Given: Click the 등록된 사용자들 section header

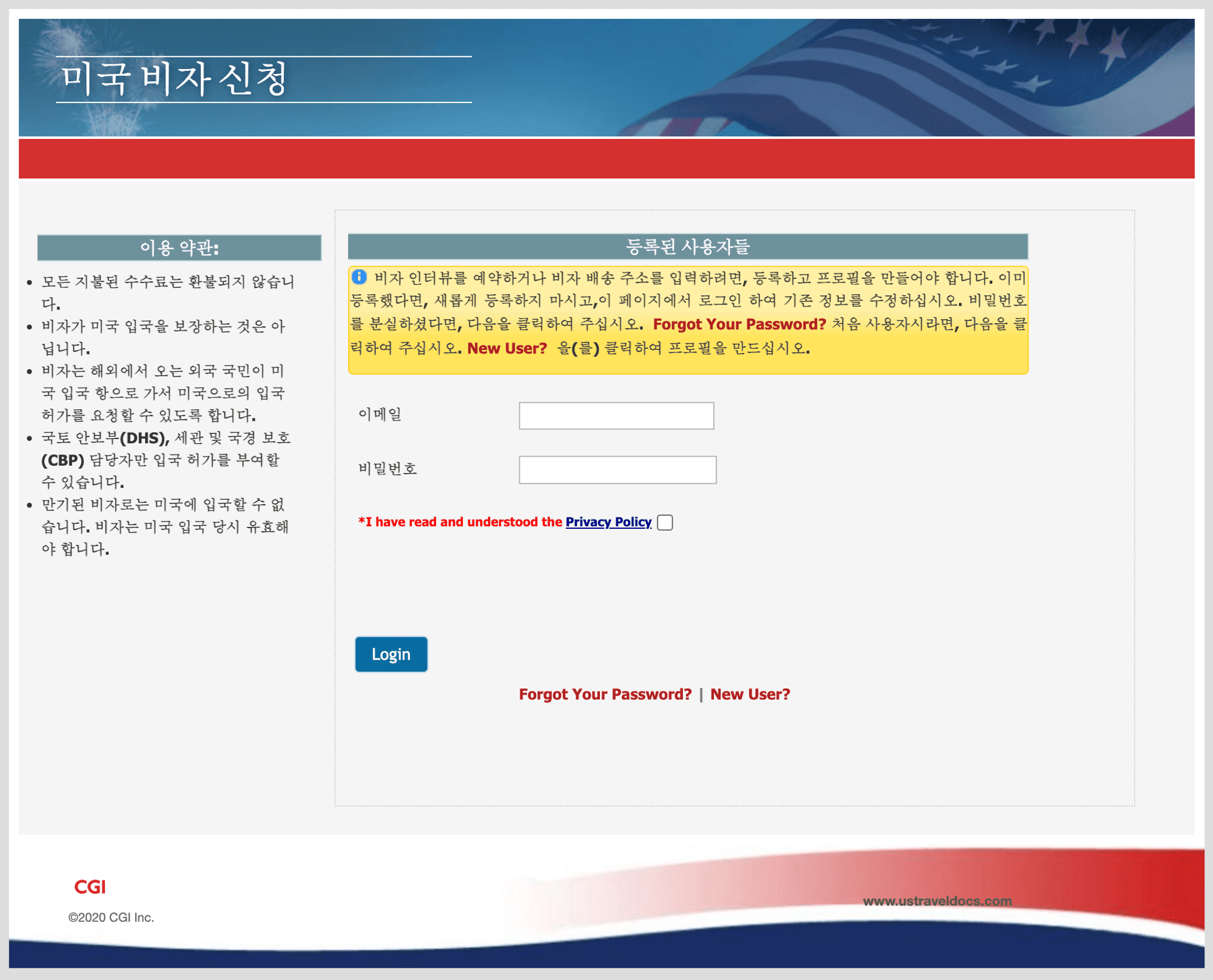Looking at the screenshot, I should (x=688, y=246).
